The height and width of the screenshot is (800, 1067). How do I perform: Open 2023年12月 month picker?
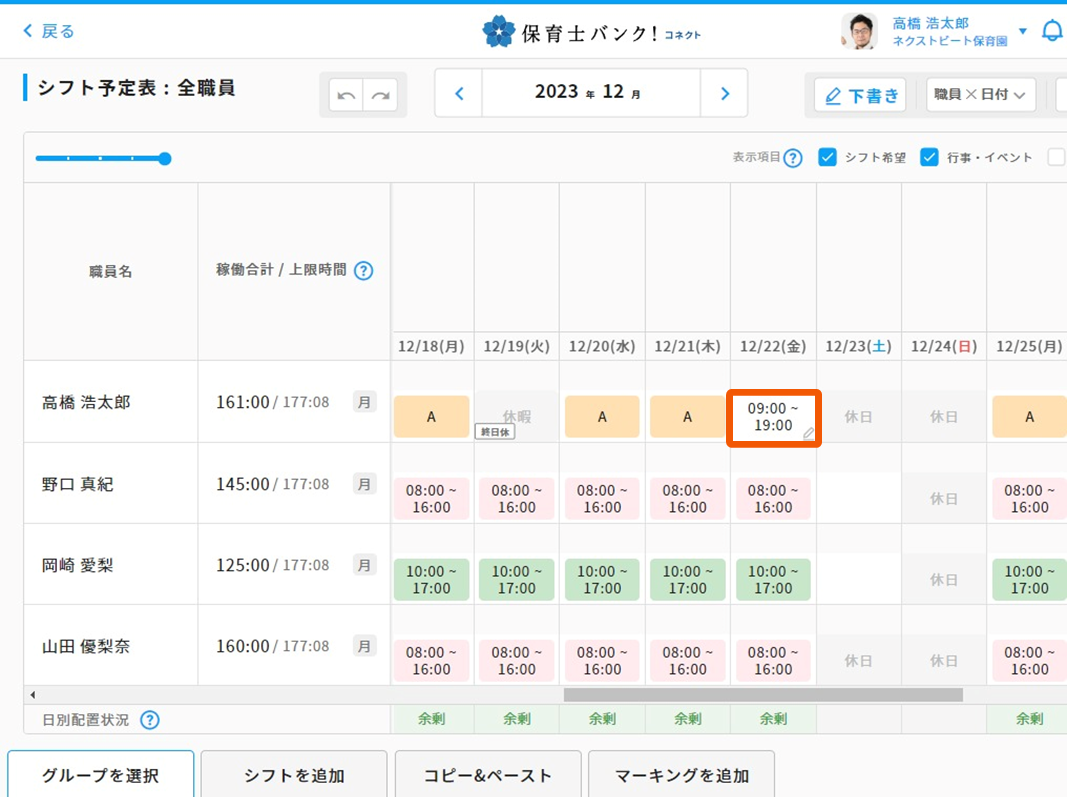590,93
